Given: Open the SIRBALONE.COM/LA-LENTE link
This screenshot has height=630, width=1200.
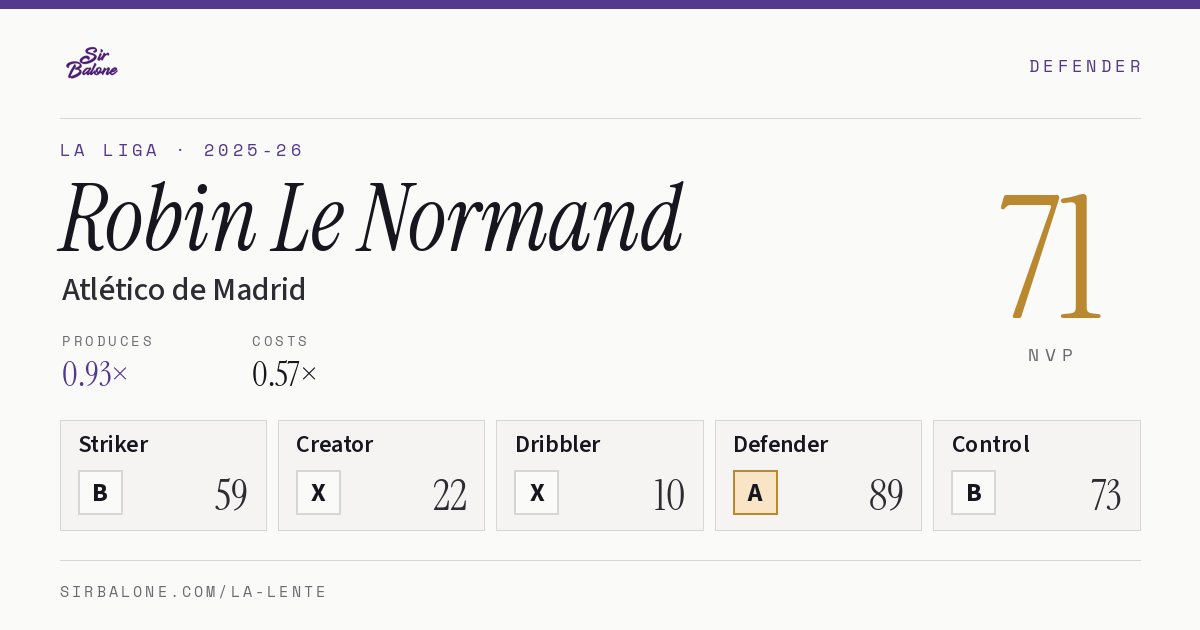Looking at the screenshot, I should [193, 592].
